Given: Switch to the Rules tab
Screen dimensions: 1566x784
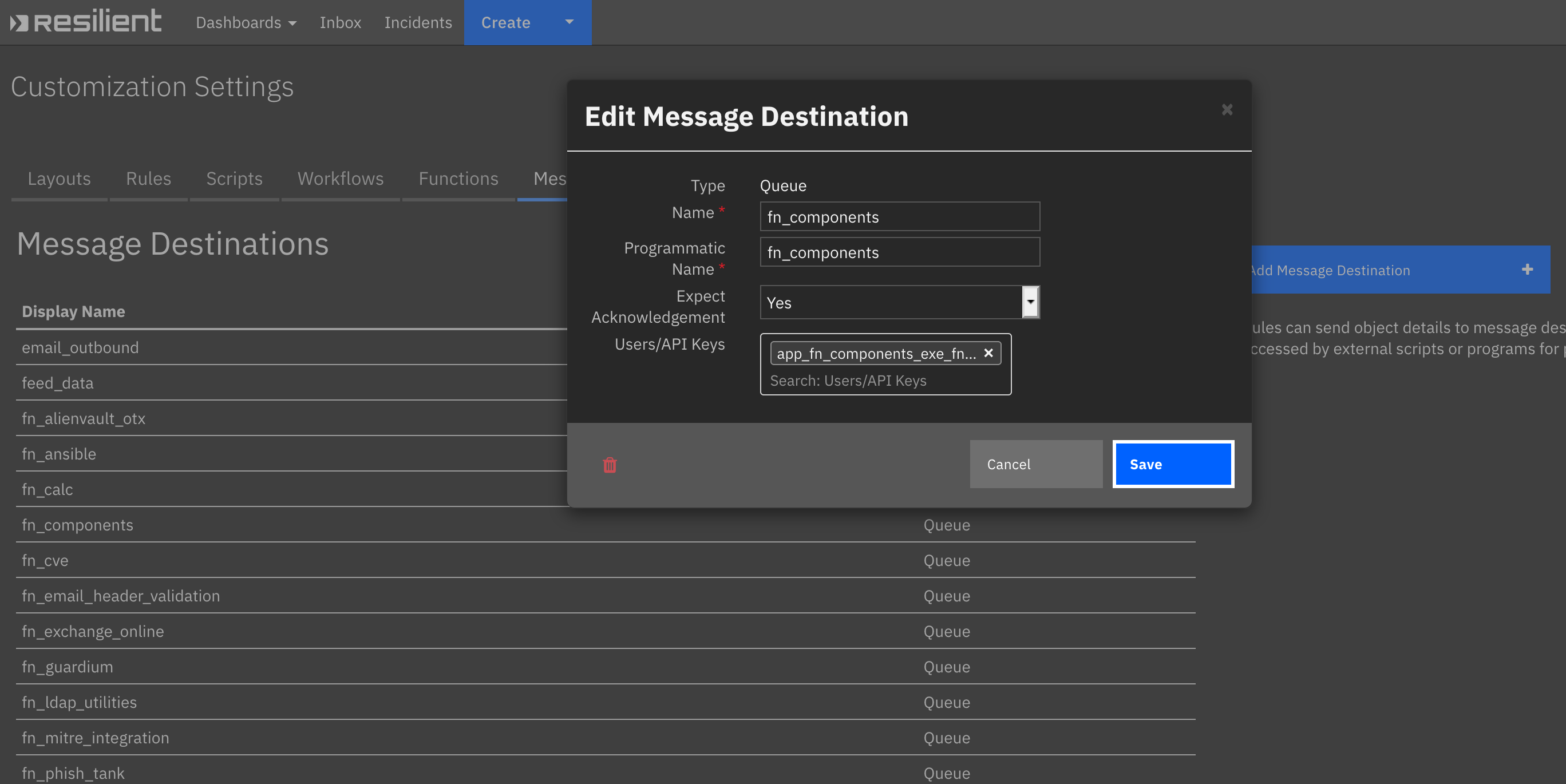Looking at the screenshot, I should click(x=148, y=179).
